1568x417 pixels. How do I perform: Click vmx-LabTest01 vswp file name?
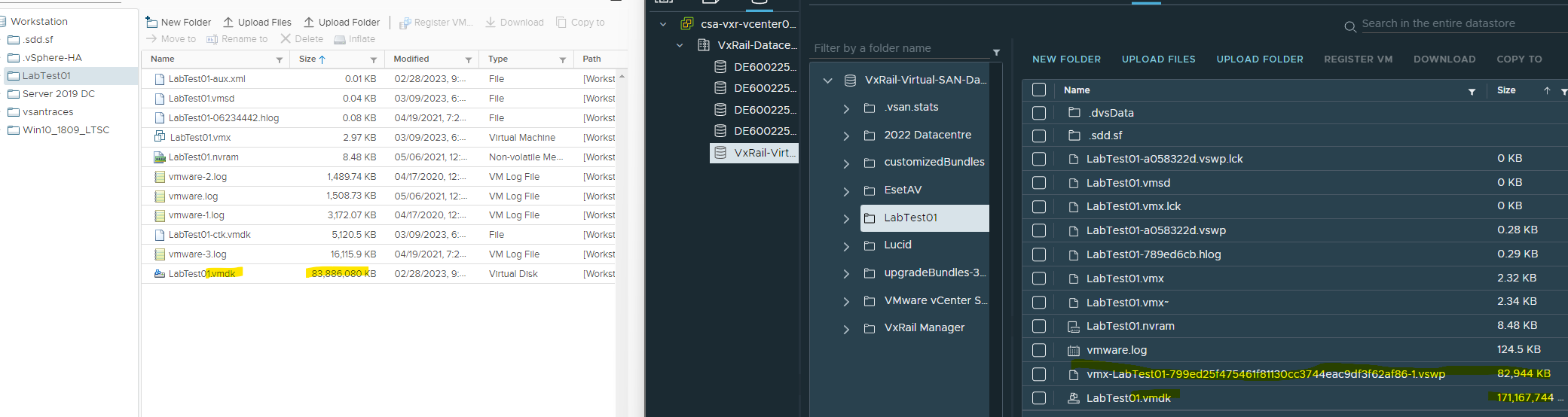pyautogui.click(x=1266, y=374)
